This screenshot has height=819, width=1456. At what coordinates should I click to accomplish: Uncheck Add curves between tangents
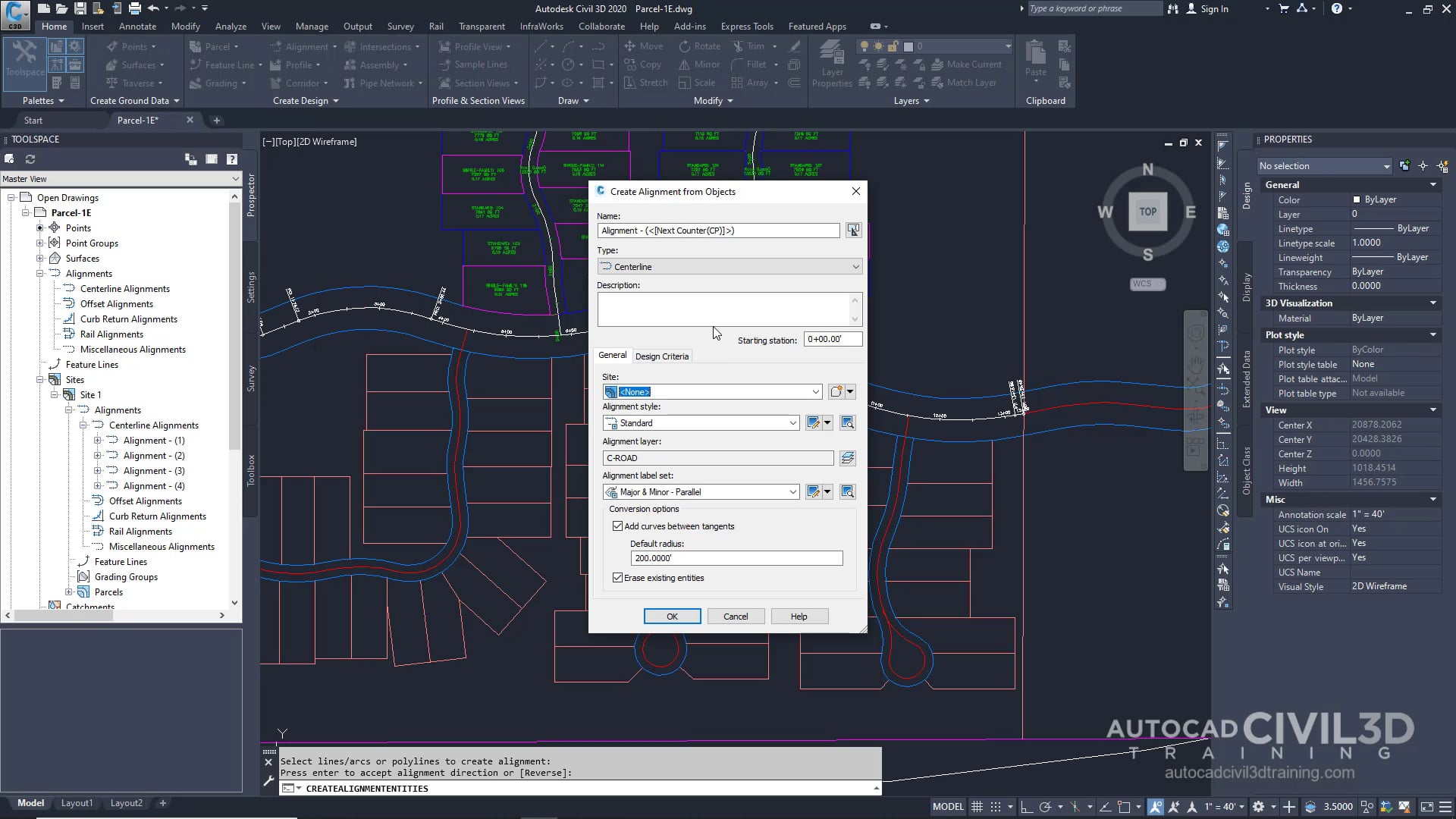(618, 526)
